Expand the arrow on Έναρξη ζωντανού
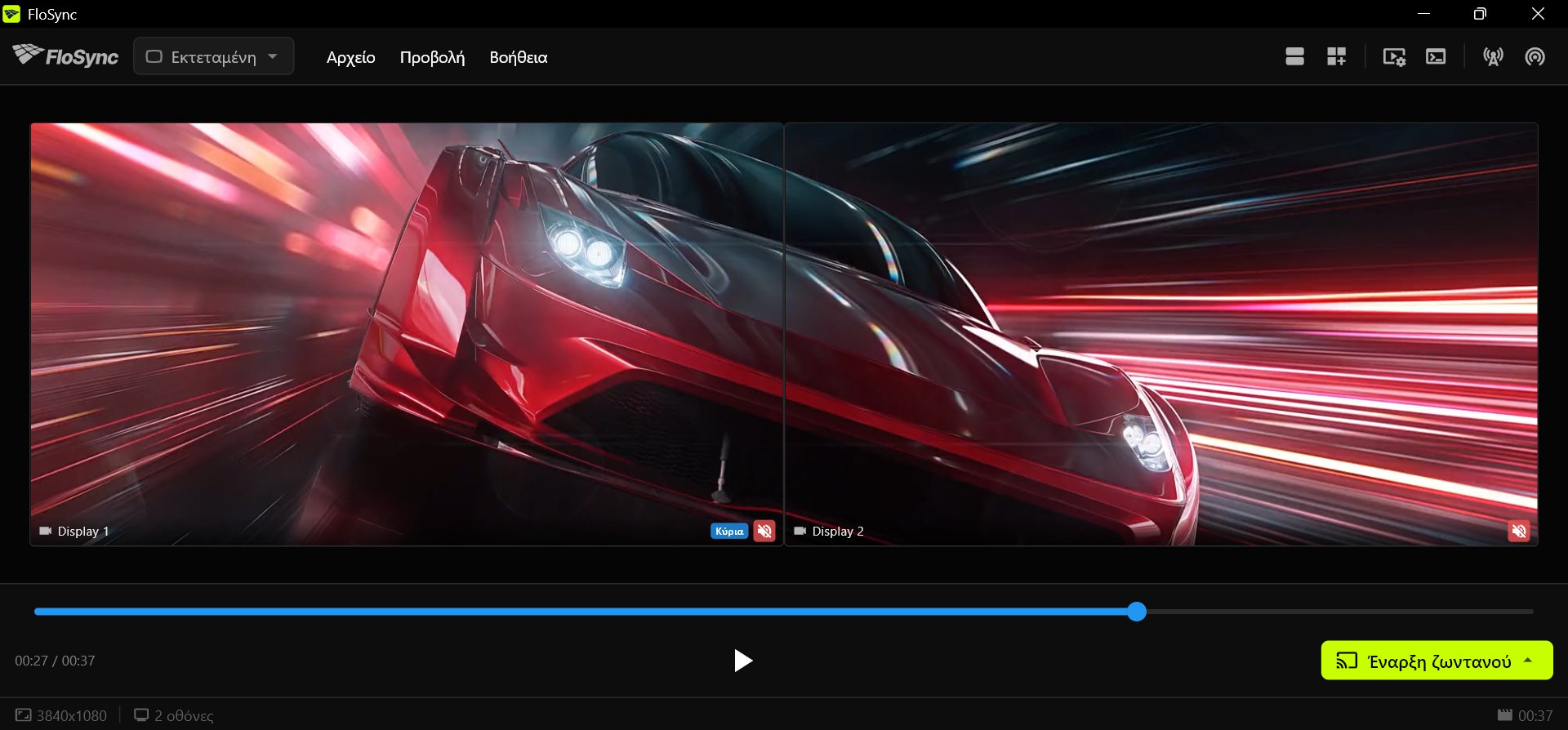This screenshot has width=1568, height=730. coord(1528,661)
